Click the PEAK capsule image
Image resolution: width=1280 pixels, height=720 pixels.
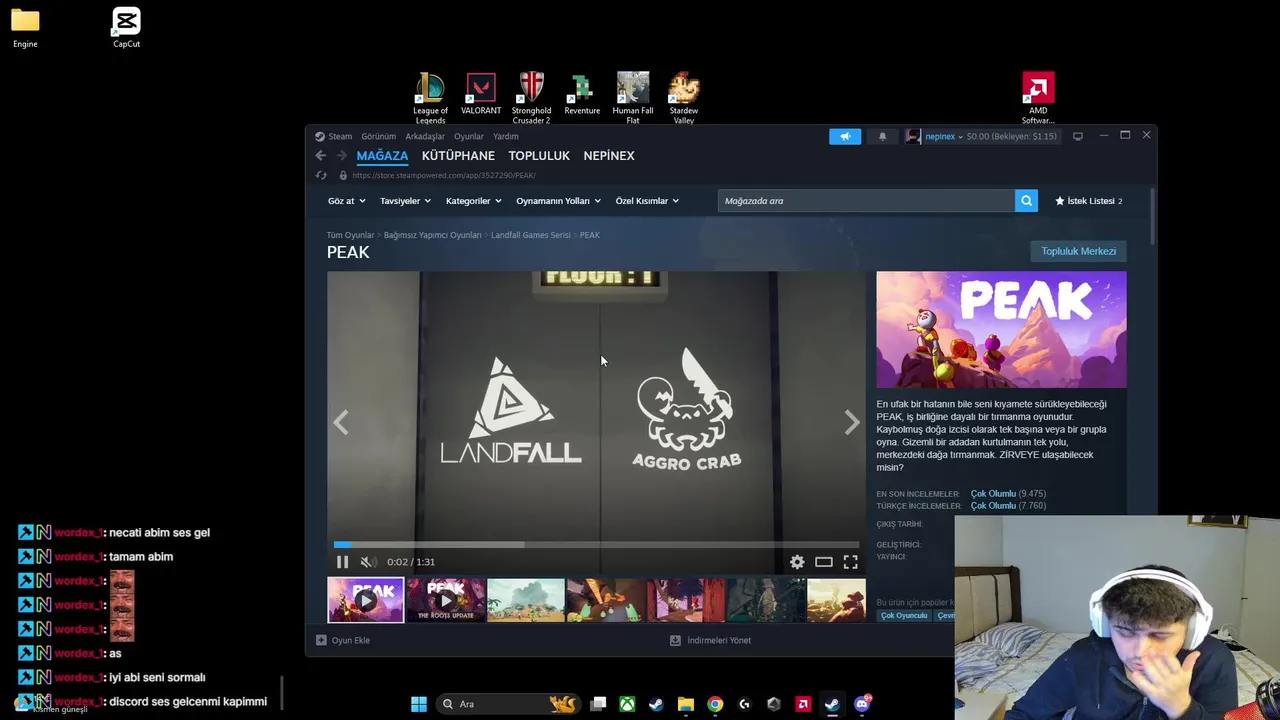(x=1001, y=330)
